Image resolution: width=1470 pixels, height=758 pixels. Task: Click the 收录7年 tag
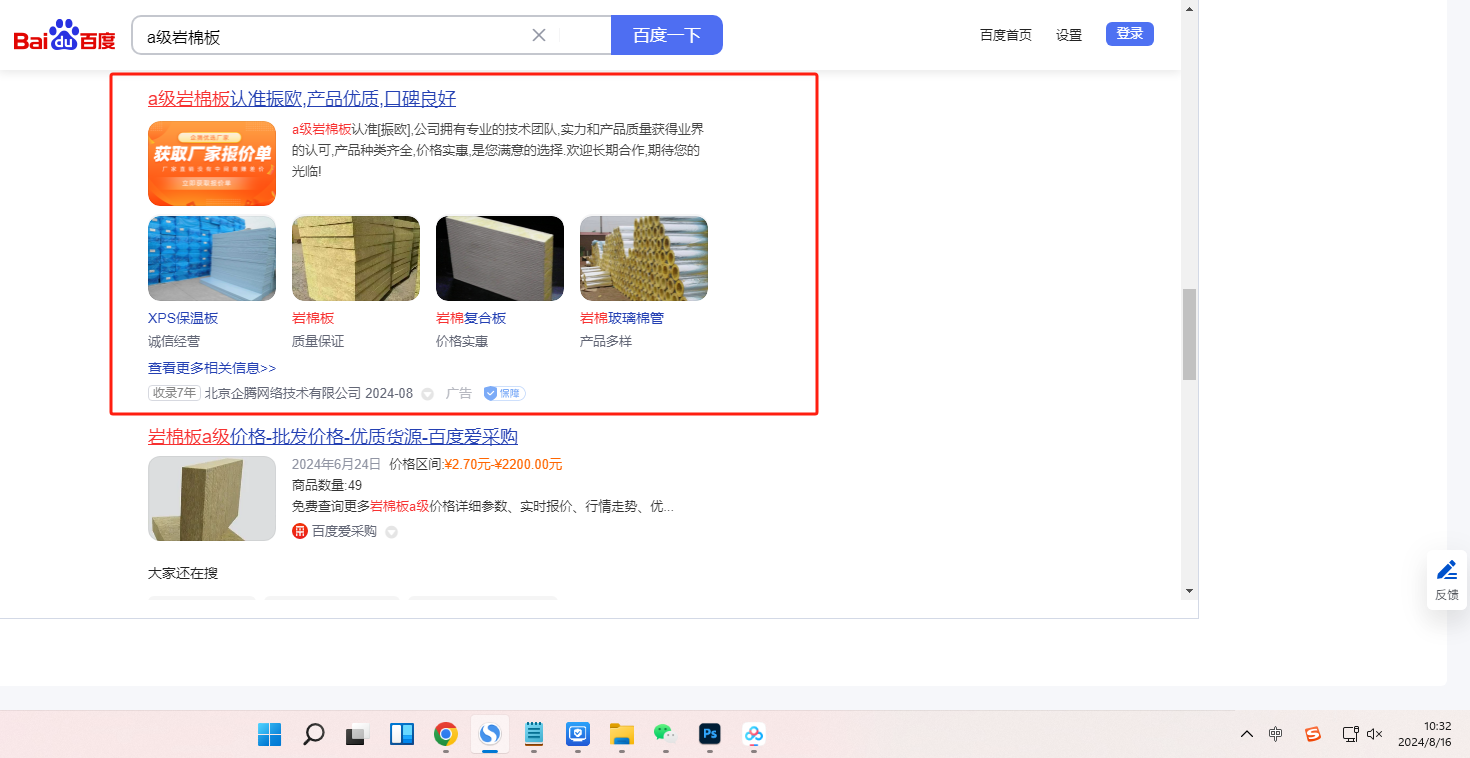tap(174, 394)
